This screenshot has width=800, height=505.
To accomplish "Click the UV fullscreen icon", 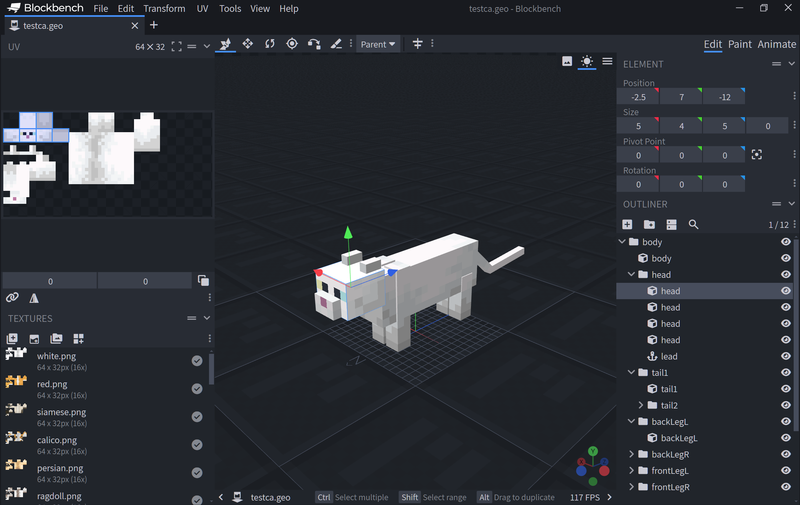I will [177, 47].
